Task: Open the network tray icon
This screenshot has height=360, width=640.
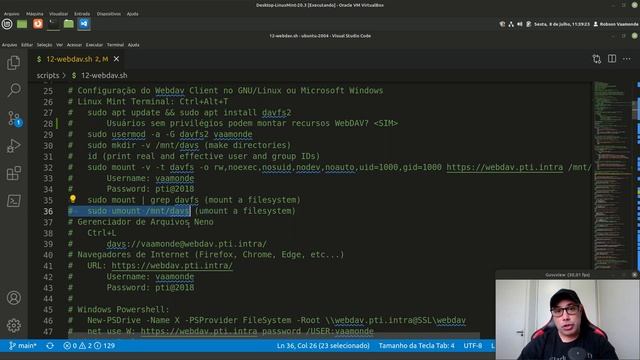Action: pos(511,24)
